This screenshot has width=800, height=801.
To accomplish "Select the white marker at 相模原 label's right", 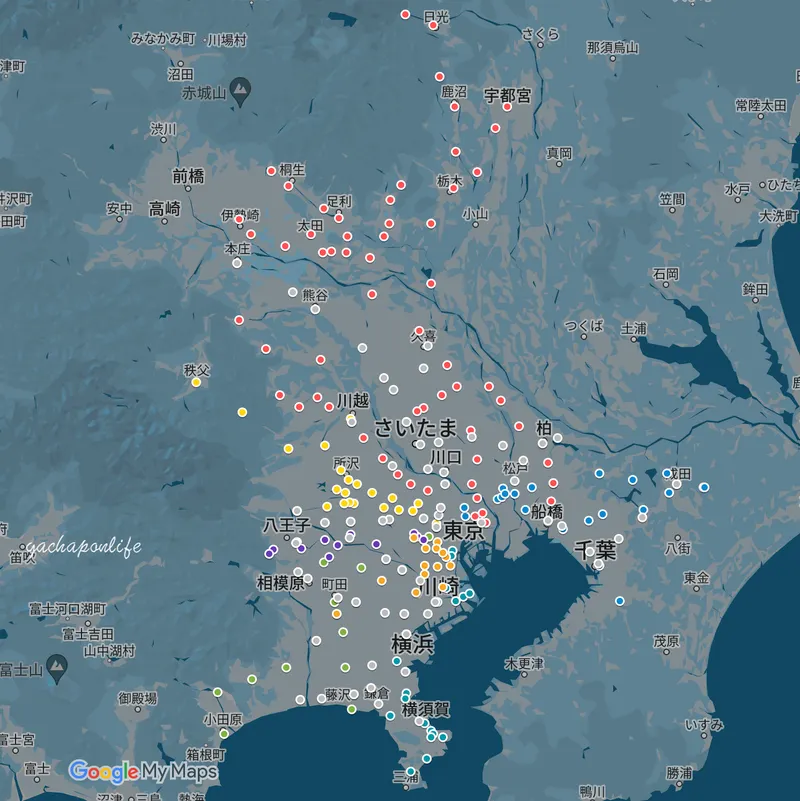I will click(308, 579).
